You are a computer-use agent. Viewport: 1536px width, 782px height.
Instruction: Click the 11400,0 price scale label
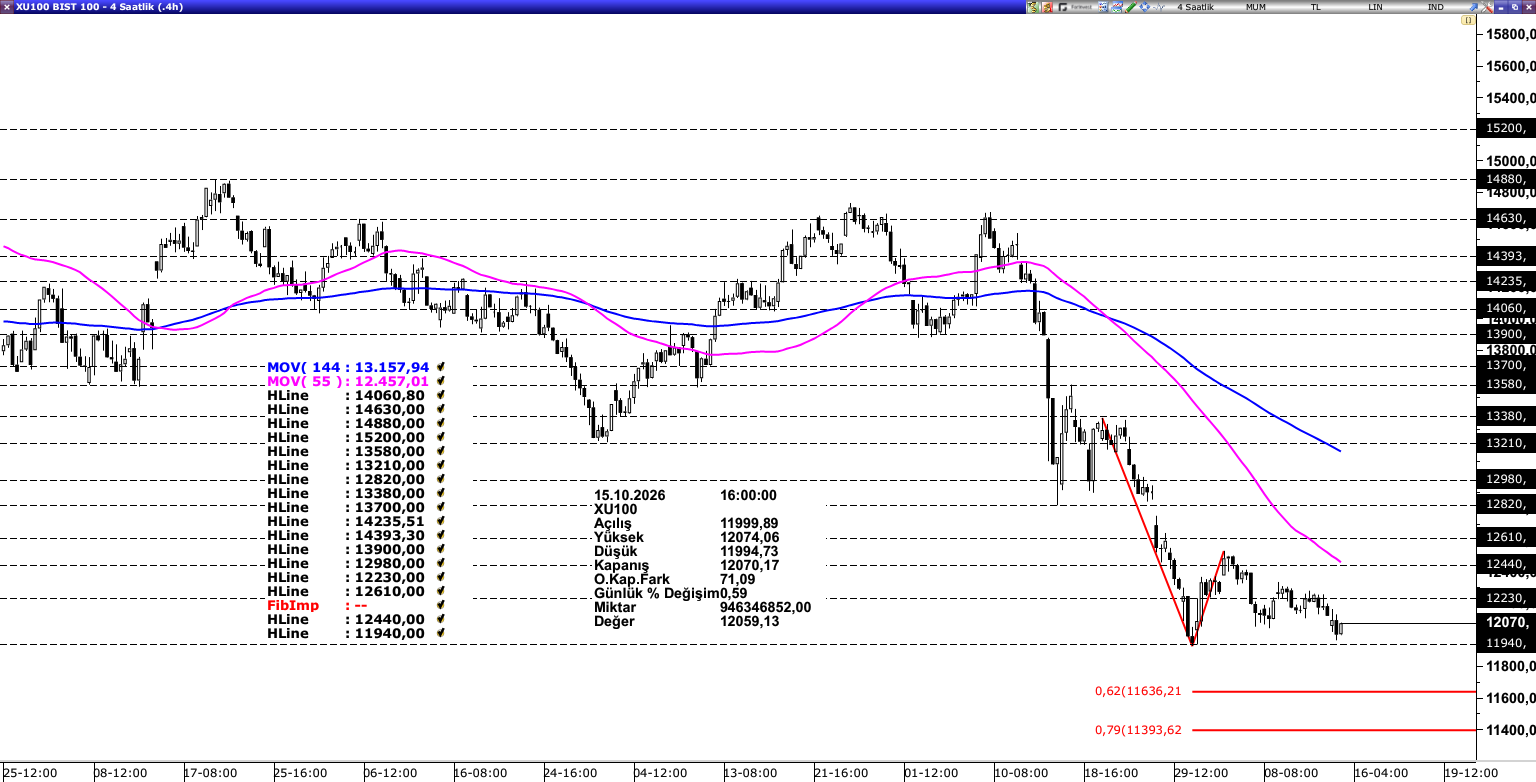tap(1510, 730)
